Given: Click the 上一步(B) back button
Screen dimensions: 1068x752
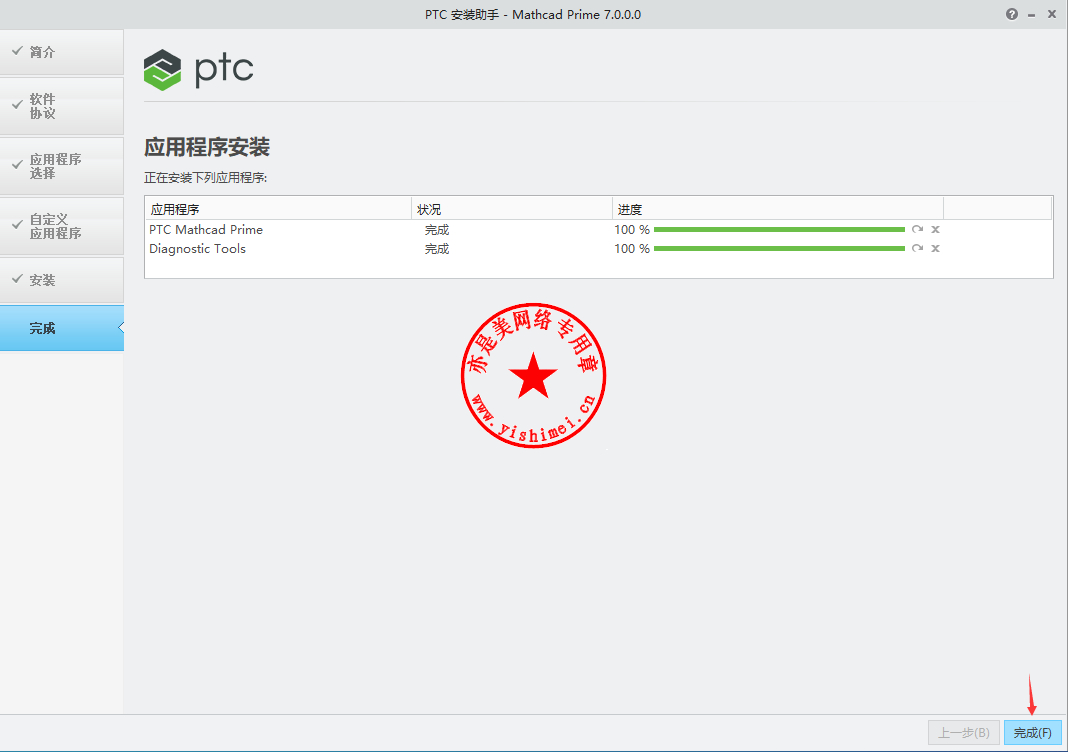Looking at the screenshot, I should (964, 733).
